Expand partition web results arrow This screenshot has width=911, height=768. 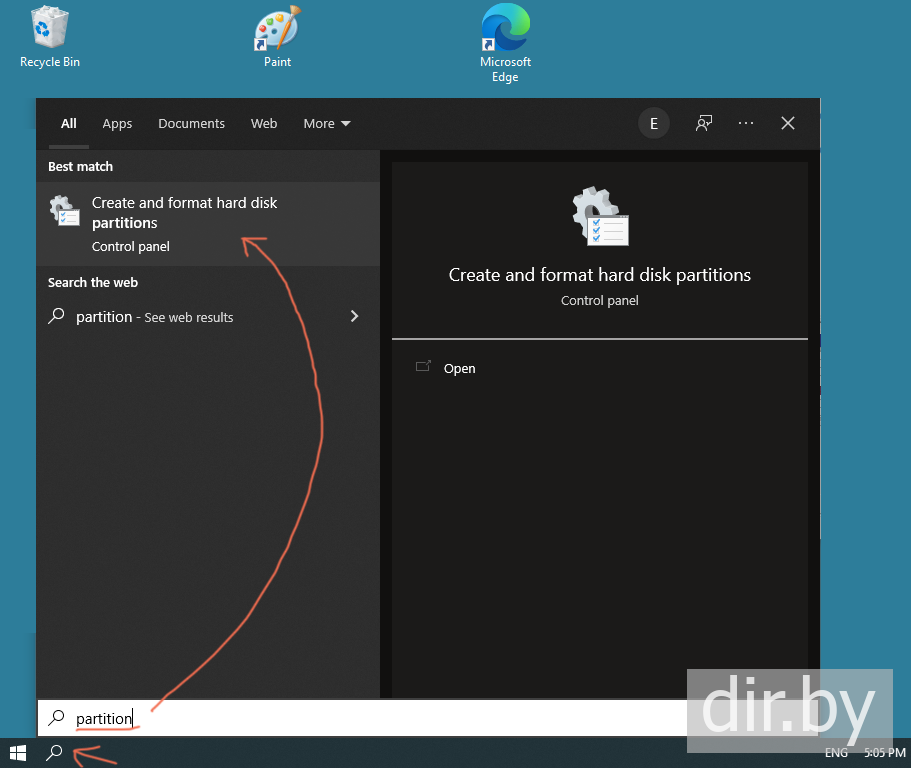[x=354, y=316]
